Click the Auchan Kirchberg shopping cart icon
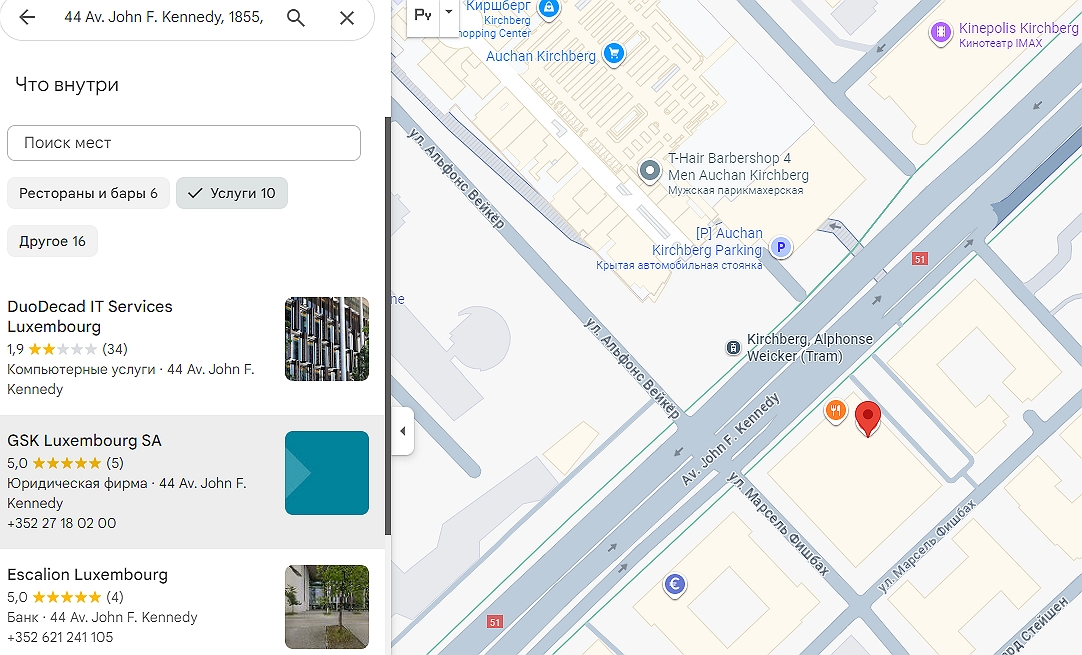This screenshot has height=655, width=1082. 613,53
